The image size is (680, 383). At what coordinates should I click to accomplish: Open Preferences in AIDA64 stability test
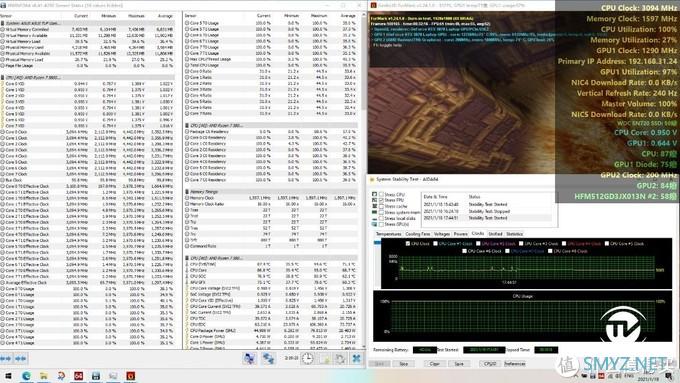click(x=515, y=364)
